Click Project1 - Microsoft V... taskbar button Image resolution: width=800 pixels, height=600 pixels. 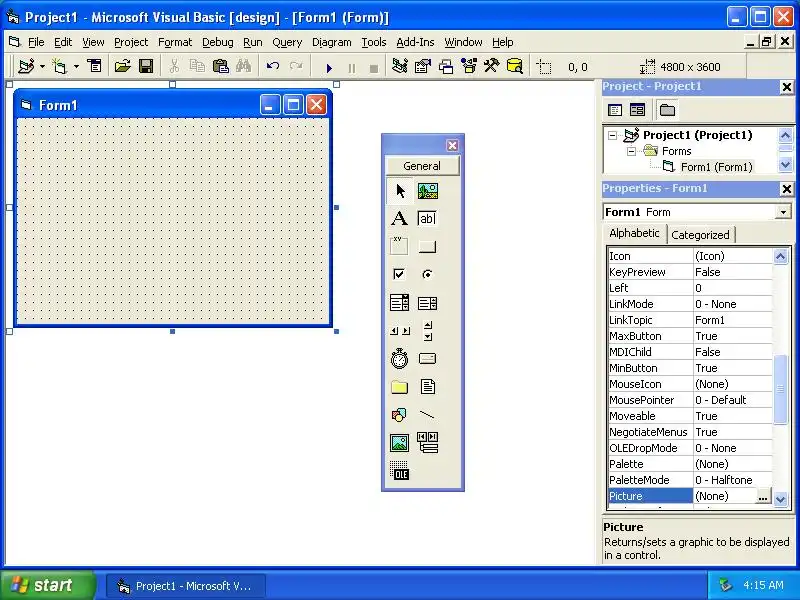[x=186, y=586]
